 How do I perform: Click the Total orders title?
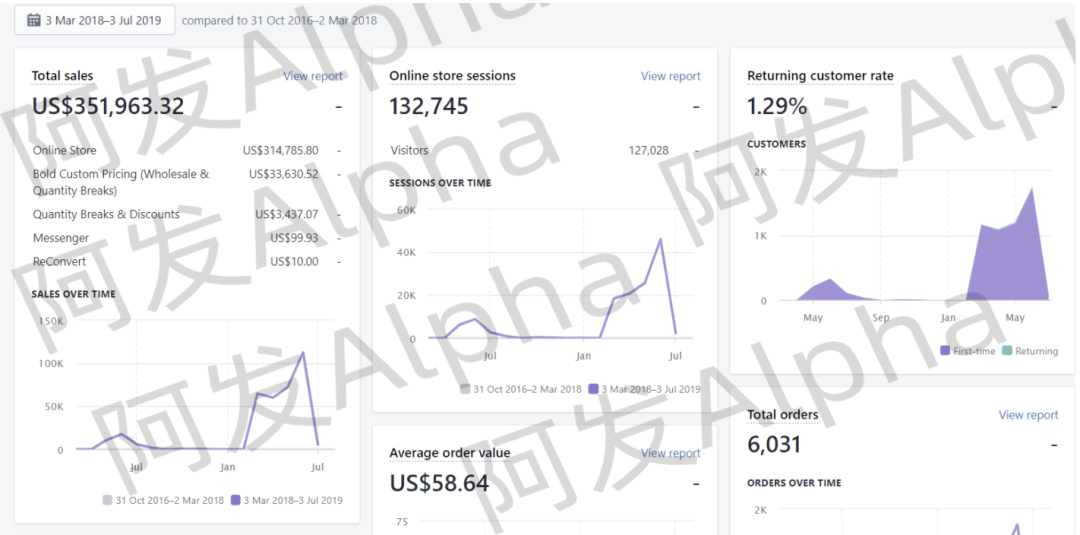[x=782, y=415]
